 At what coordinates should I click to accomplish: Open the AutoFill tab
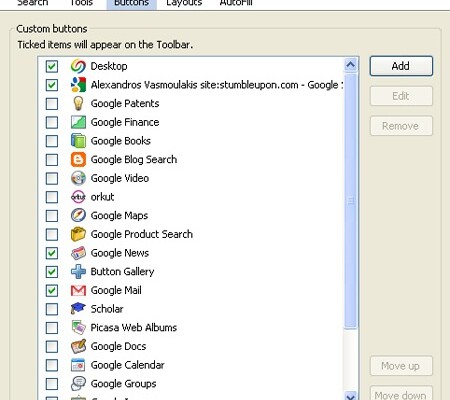(x=236, y=3)
